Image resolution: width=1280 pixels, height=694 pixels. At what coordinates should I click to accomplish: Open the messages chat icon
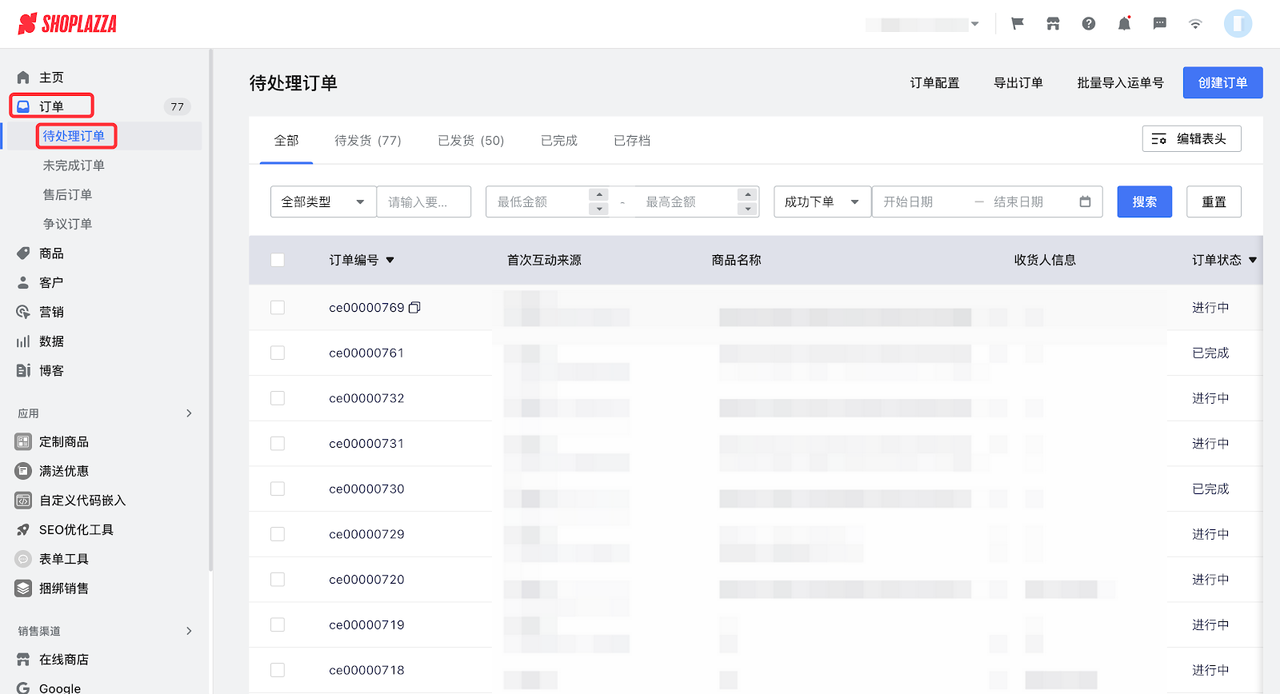coord(1159,23)
